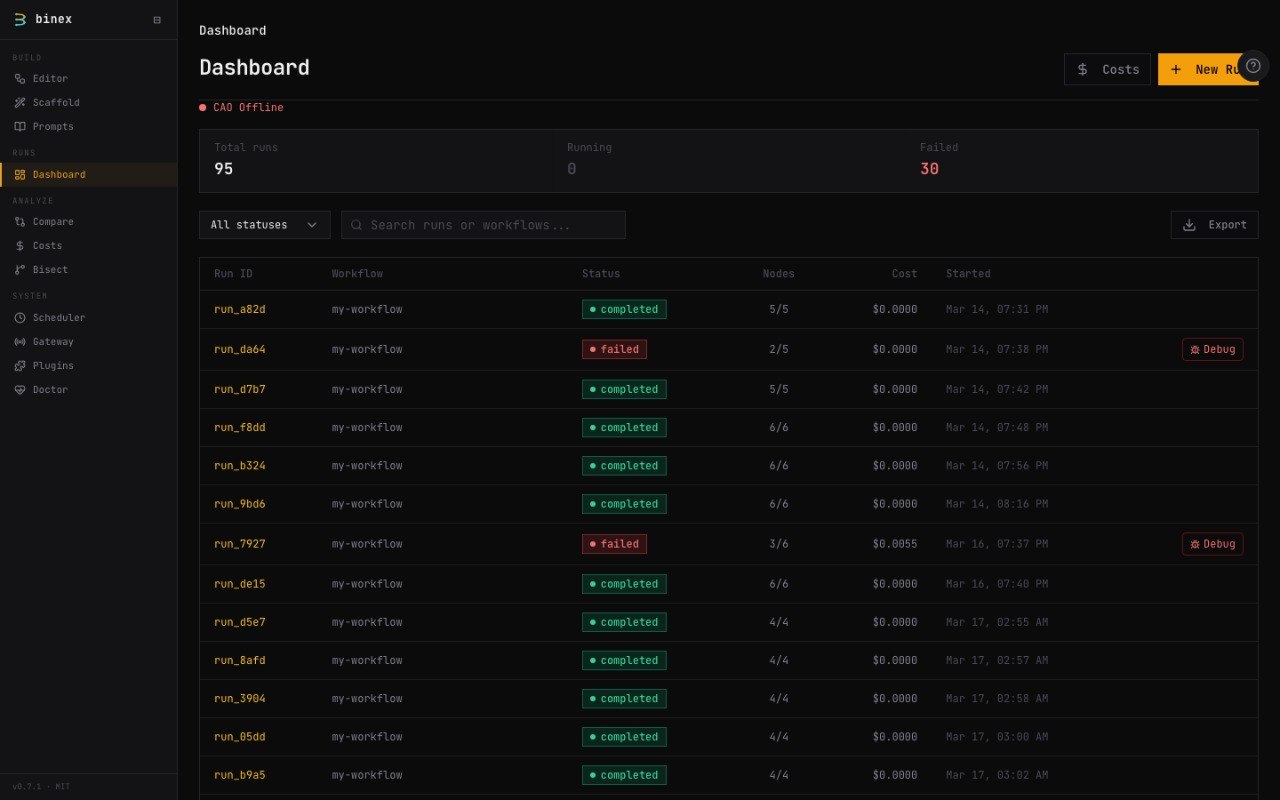Click the Prompts book icon
Viewport: 1280px width, 800px height.
point(20,126)
